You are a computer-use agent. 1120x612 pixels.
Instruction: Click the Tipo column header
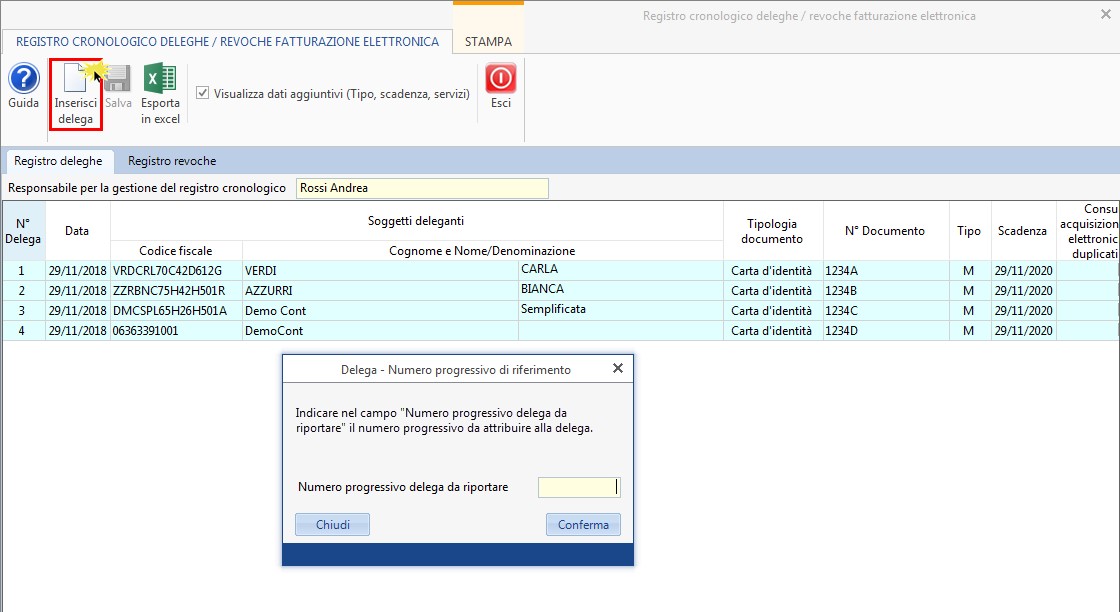tap(969, 231)
